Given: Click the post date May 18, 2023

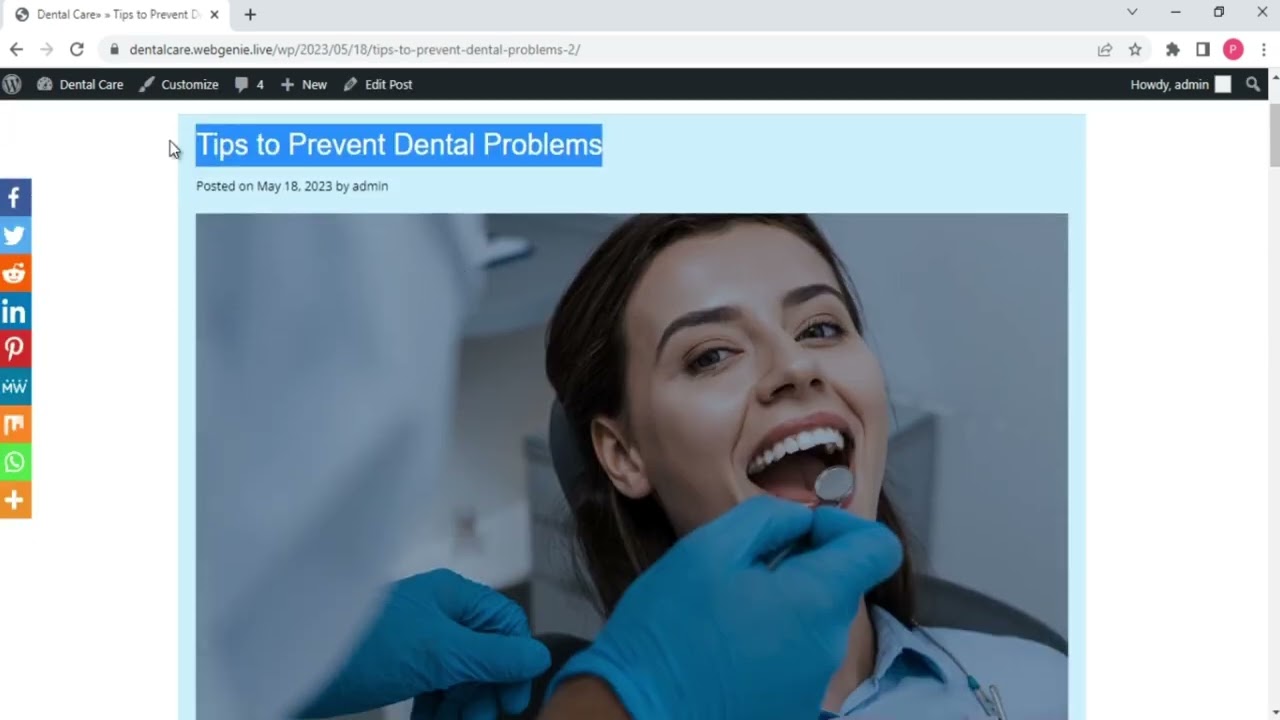Looking at the screenshot, I should (294, 186).
